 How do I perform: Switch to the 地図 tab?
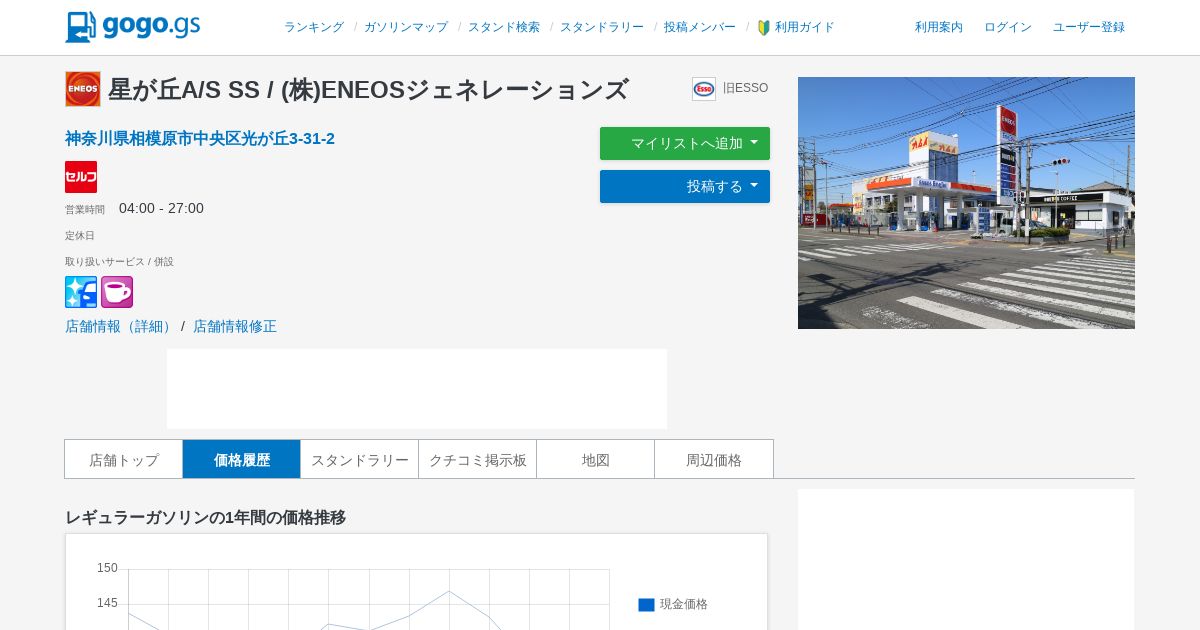tap(596, 460)
